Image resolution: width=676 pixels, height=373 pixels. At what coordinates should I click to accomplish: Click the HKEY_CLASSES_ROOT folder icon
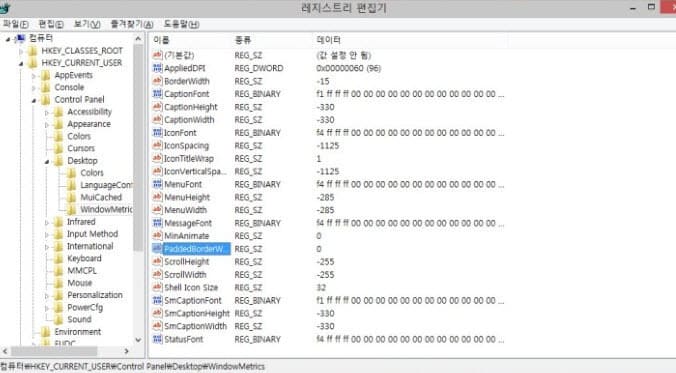point(33,51)
